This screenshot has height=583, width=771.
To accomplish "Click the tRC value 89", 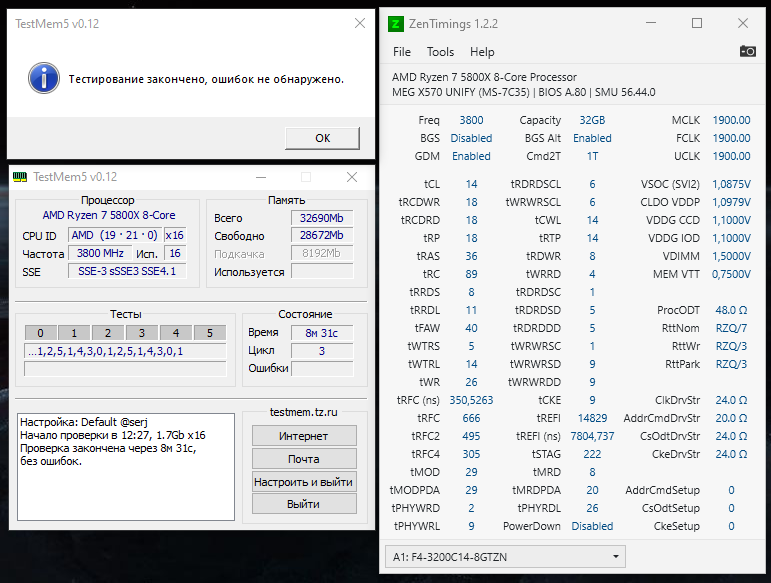I will click(x=472, y=274).
